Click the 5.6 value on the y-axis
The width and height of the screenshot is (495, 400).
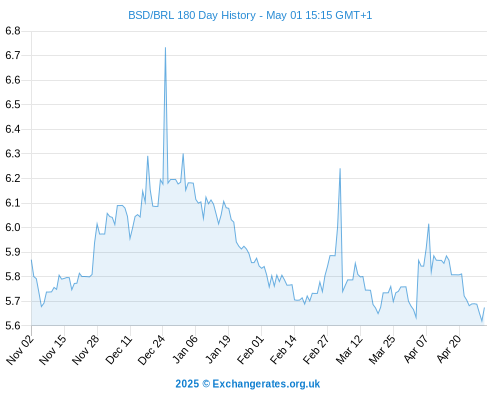(x=13, y=325)
